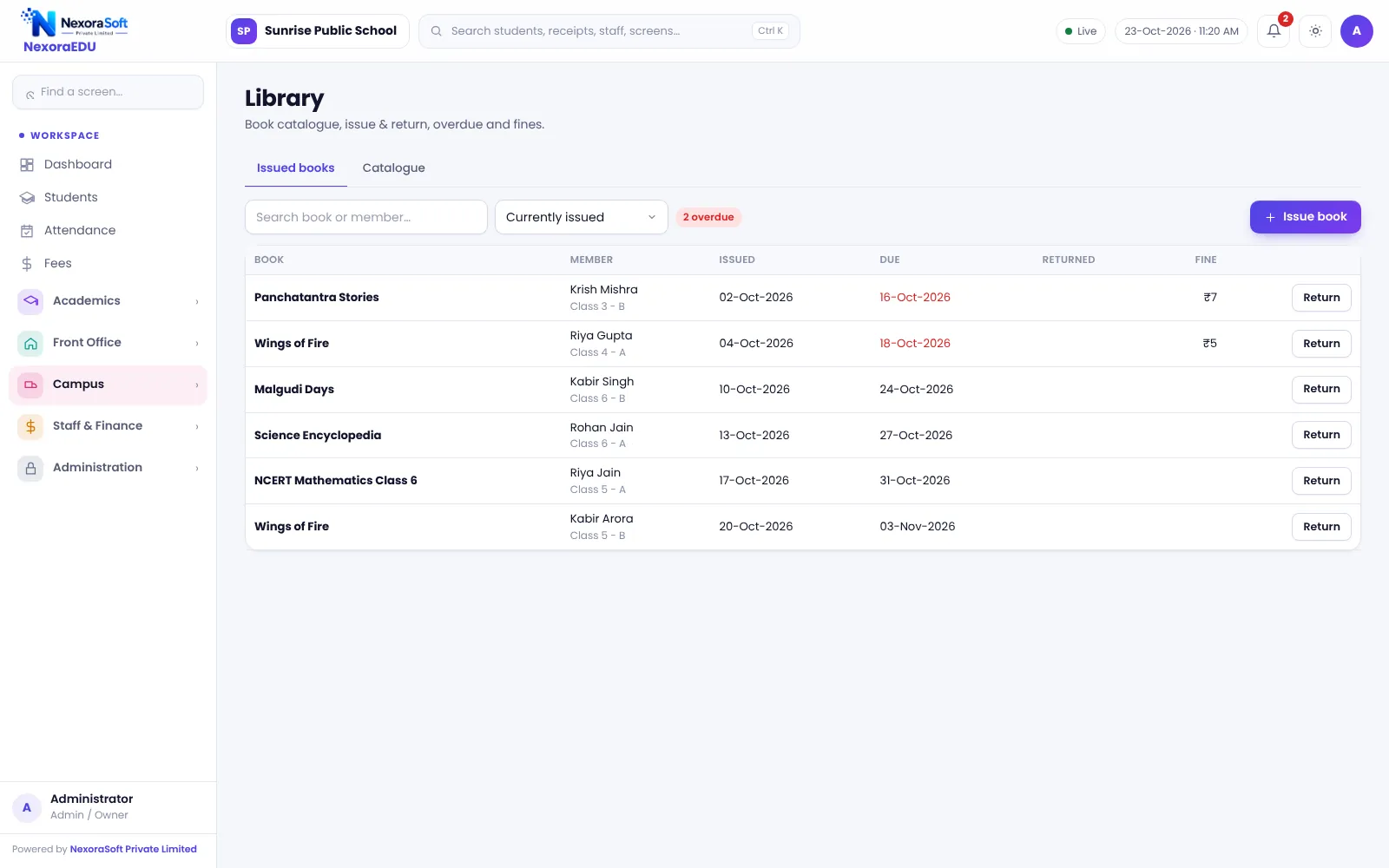
Task: Click the Dashboard grid icon
Action: 27,165
